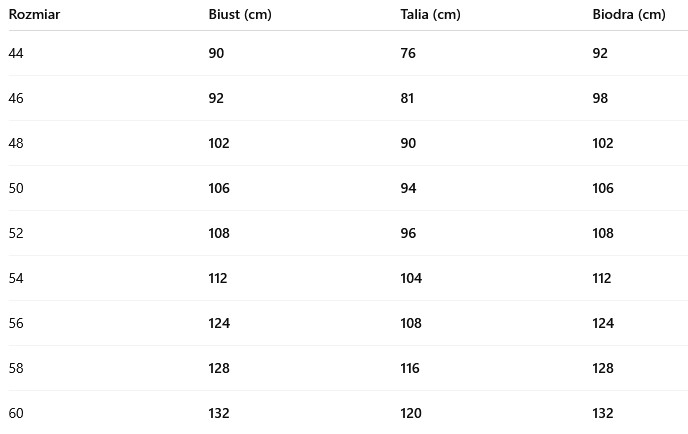The width and height of the screenshot is (688, 434).
Task: Click size 52 row label
Action: click(16, 233)
